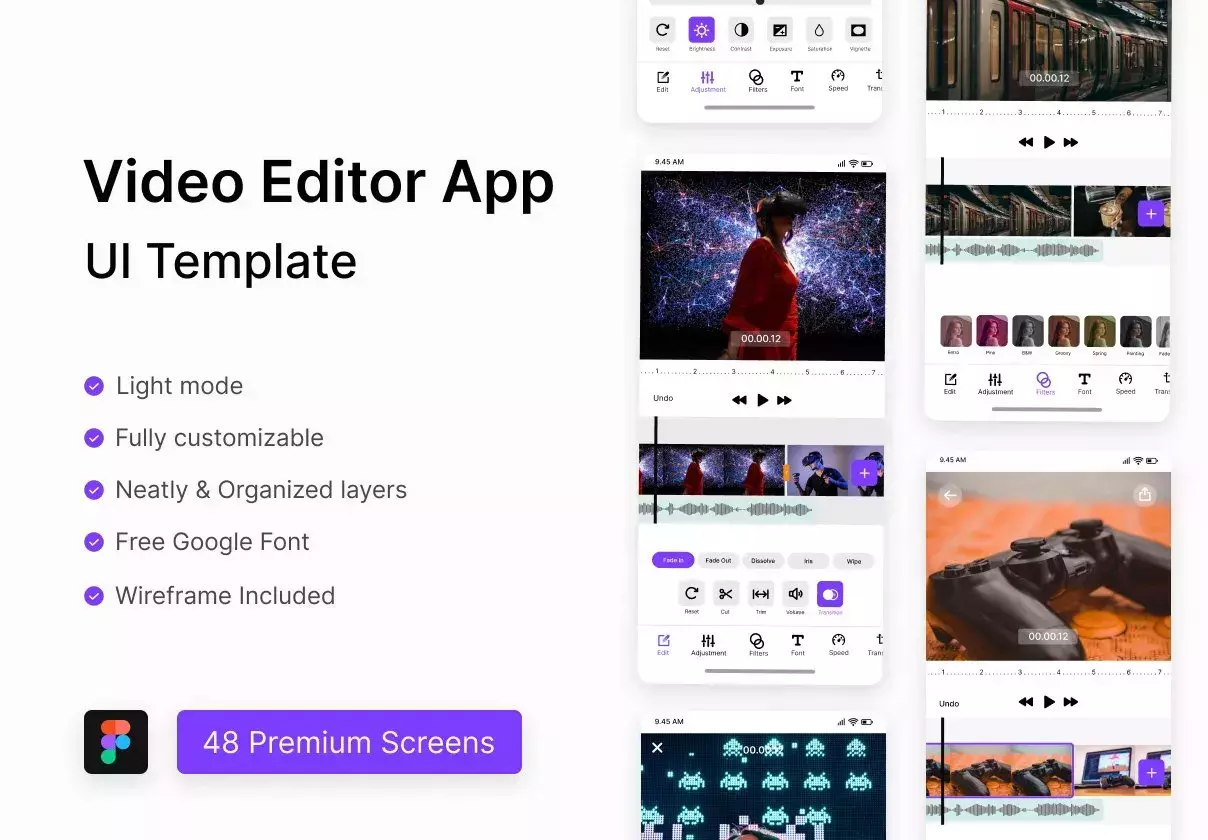The image size is (1208, 840).
Task: Select the Fade Out transition pill
Action: pyautogui.click(x=718, y=561)
